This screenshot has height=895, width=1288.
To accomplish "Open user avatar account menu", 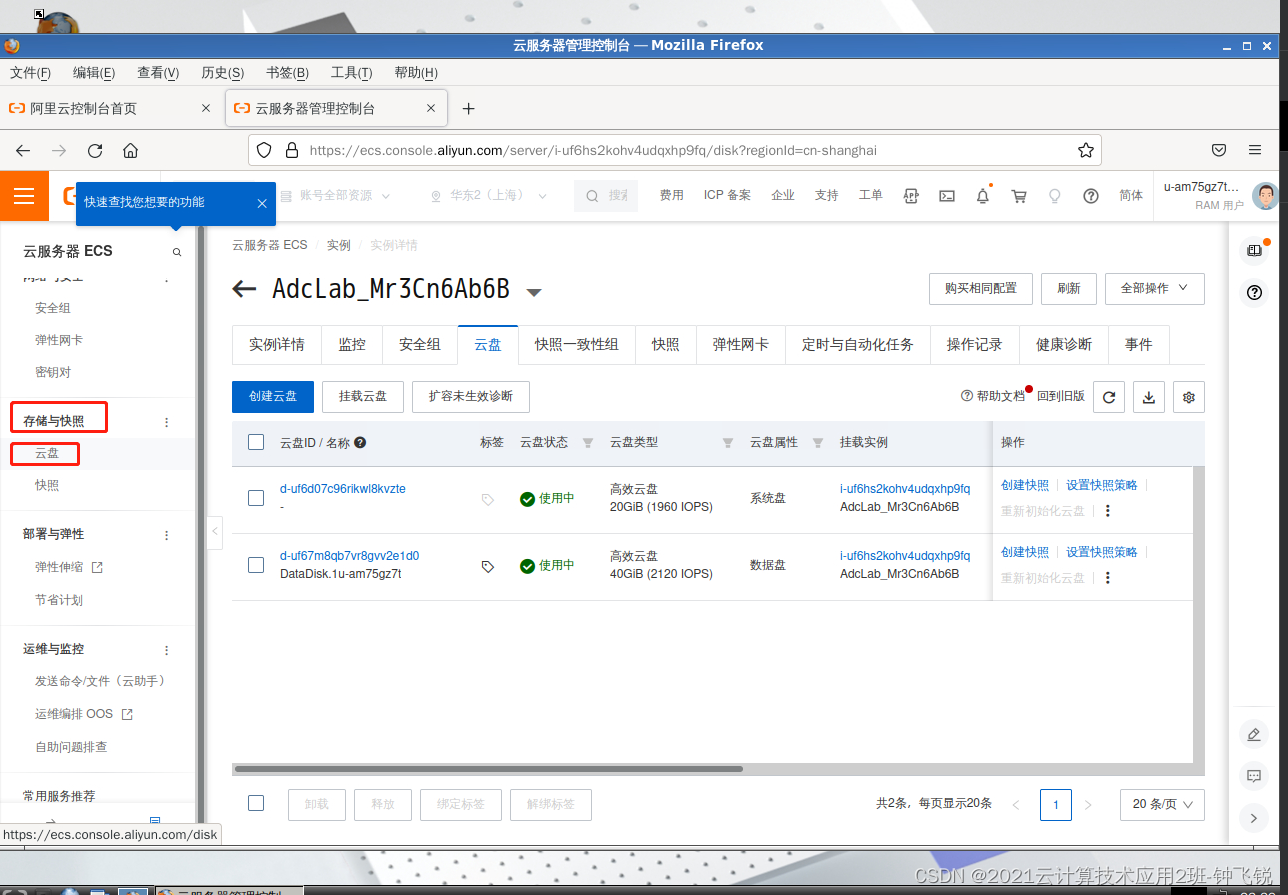I will coord(1265,196).
